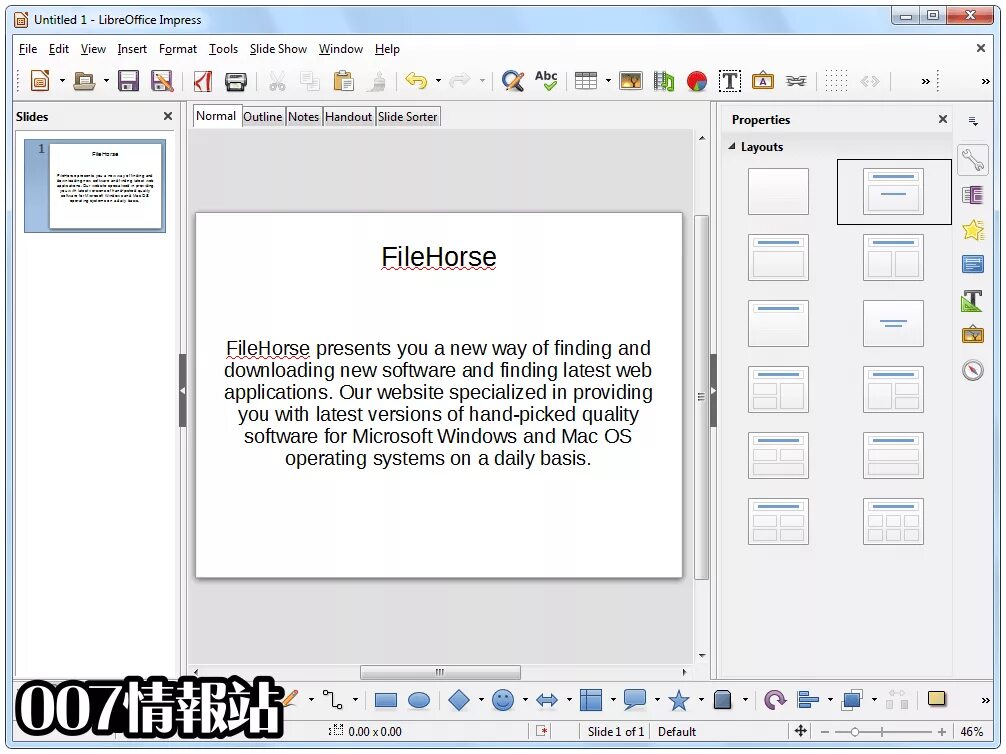The width and height of the screenshot is (1006, 754).
Task: Switch to the Slide Sorter tab
Action: [407, 117]
